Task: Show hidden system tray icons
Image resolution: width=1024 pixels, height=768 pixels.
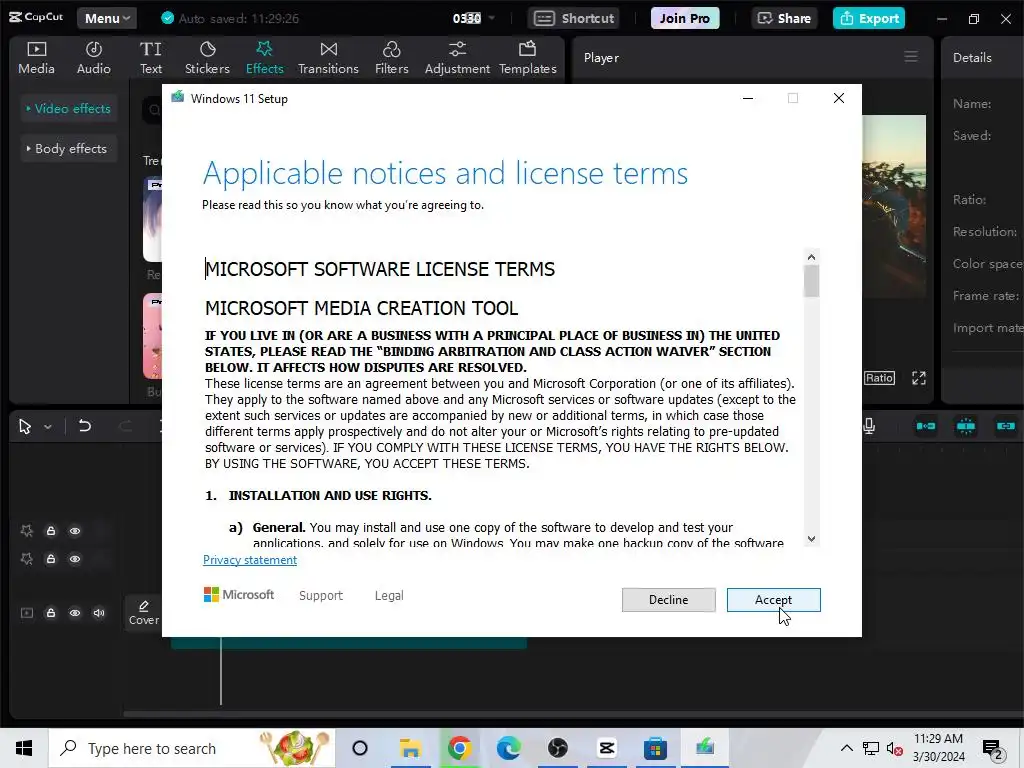Action: [846, 748]
